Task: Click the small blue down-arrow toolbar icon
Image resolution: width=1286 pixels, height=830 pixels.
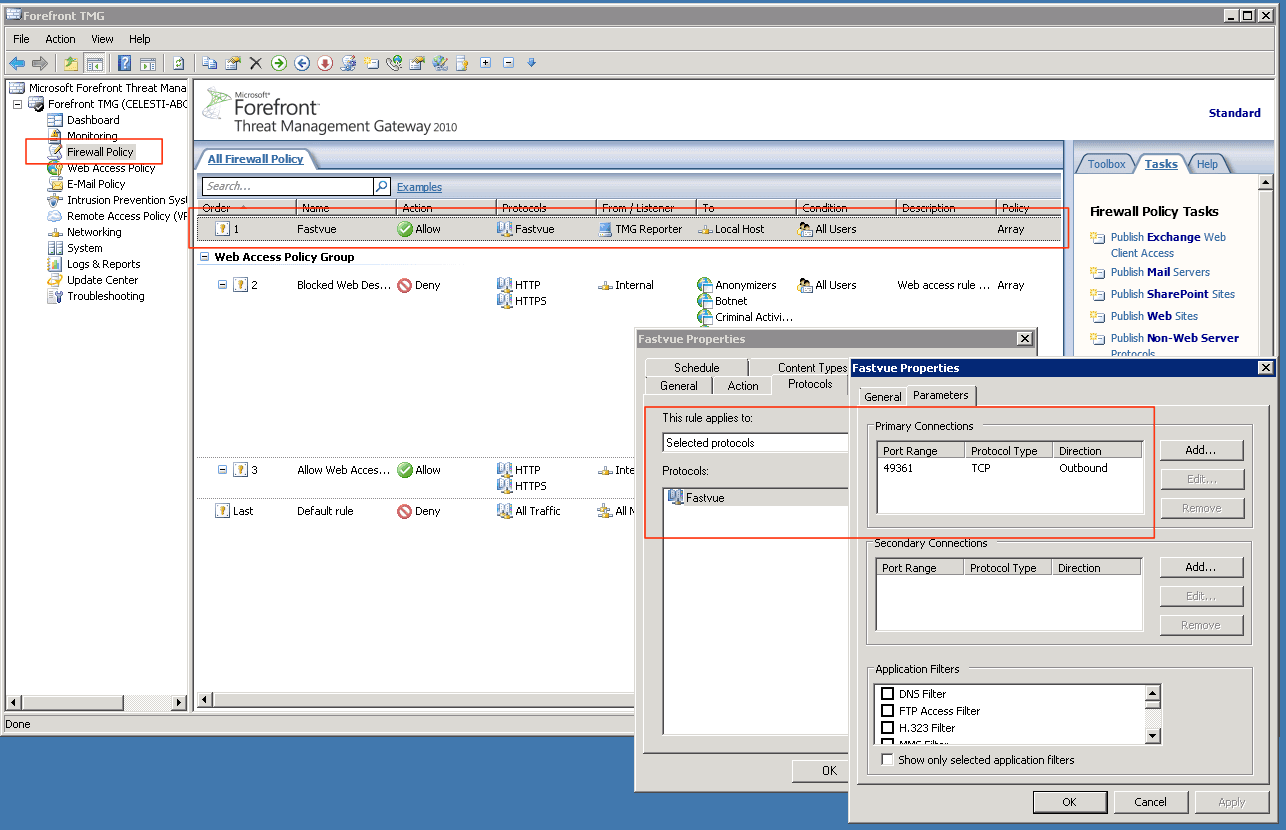Action: (x=532, y=63)
